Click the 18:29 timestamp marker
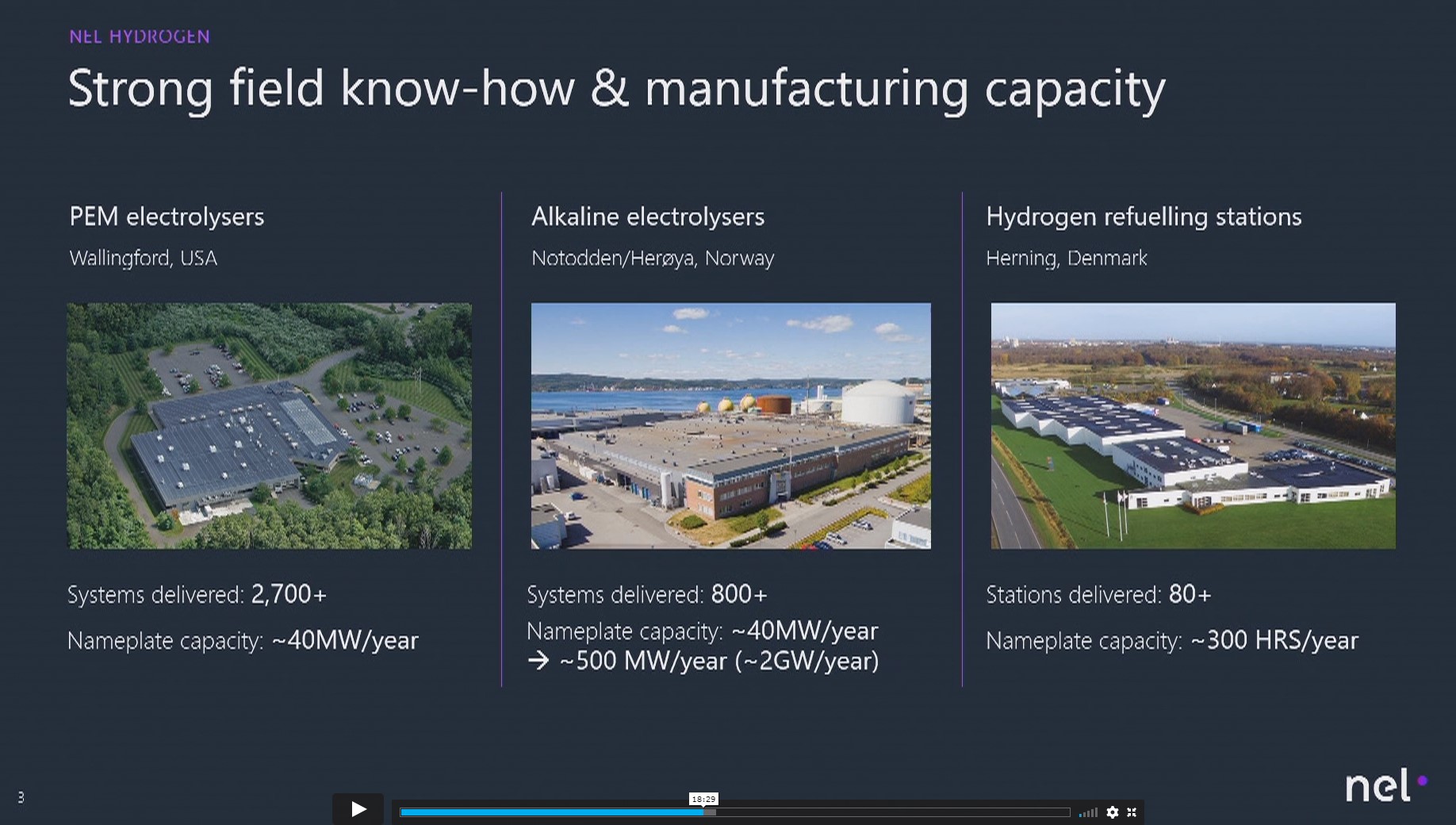This screenshot has height=825, width=1456. [703, 799]
